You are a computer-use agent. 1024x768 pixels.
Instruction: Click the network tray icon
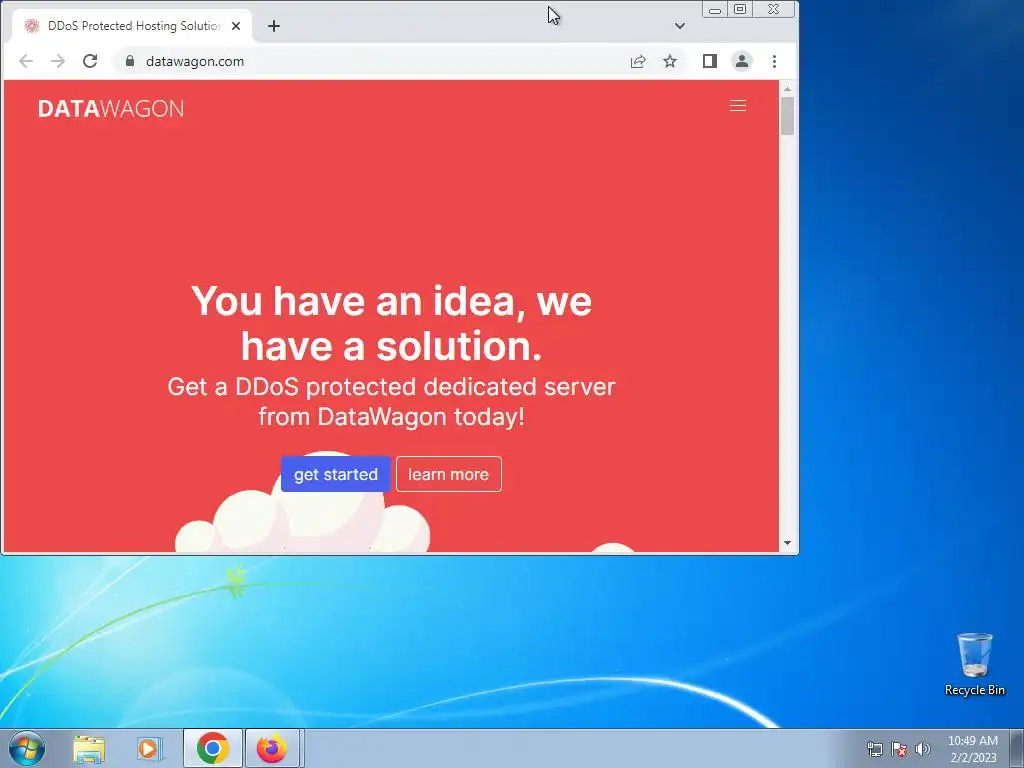874,749
